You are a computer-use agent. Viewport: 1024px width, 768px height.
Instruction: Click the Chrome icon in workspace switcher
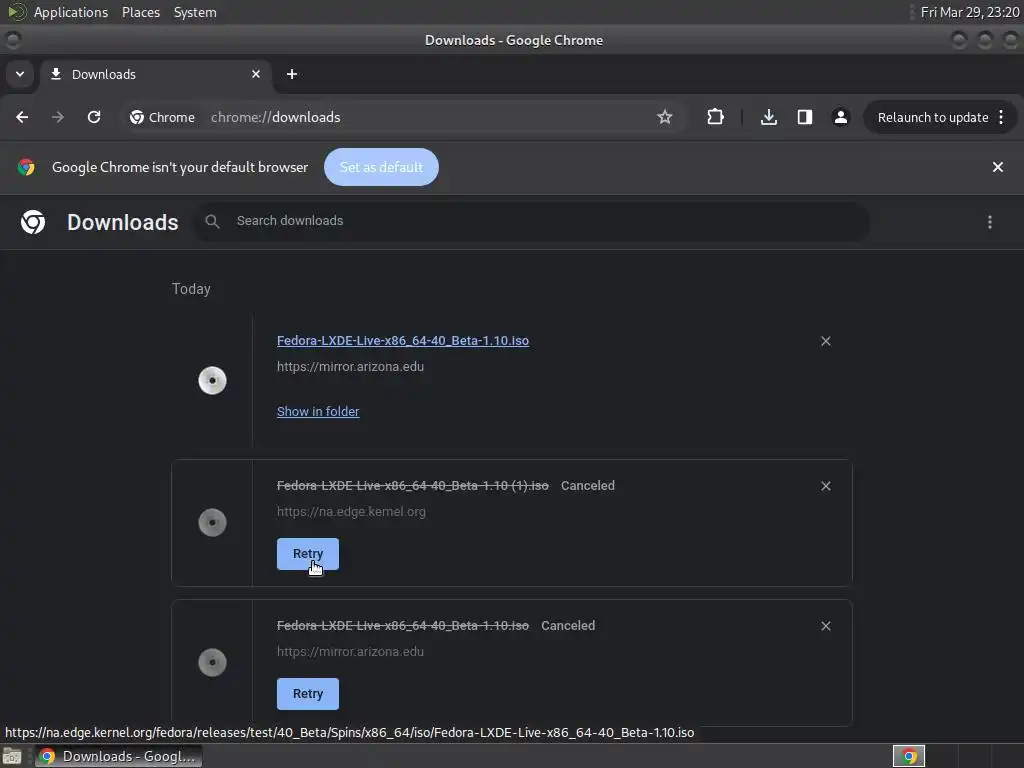(x=908, y=756)
